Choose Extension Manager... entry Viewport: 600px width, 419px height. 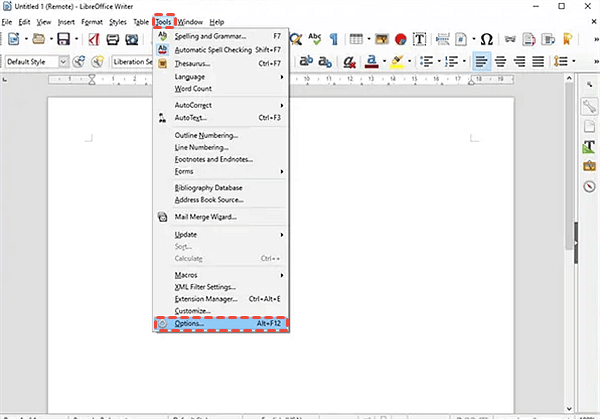tap(221, 299)
